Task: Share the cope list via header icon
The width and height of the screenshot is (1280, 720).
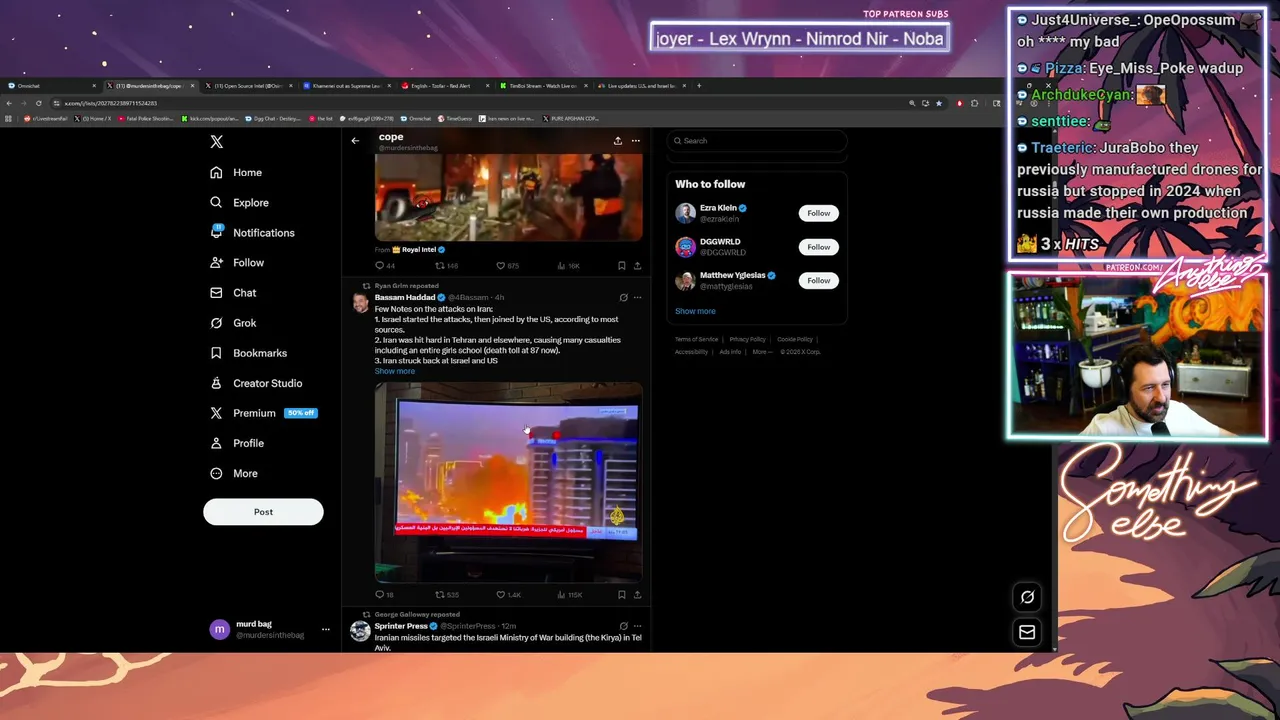Action: pyautogui.click(x=618, y=141)
